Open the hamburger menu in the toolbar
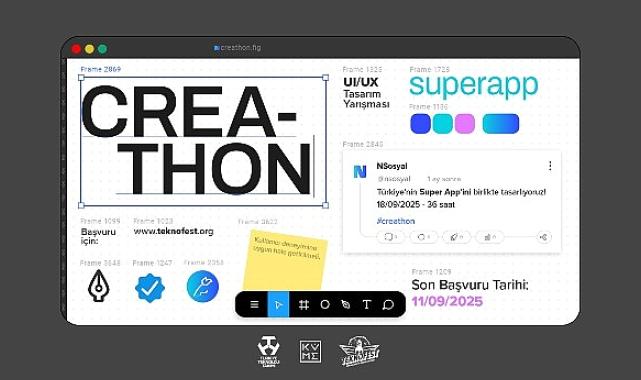The image size is (641, 380). [x=254, y=305]
